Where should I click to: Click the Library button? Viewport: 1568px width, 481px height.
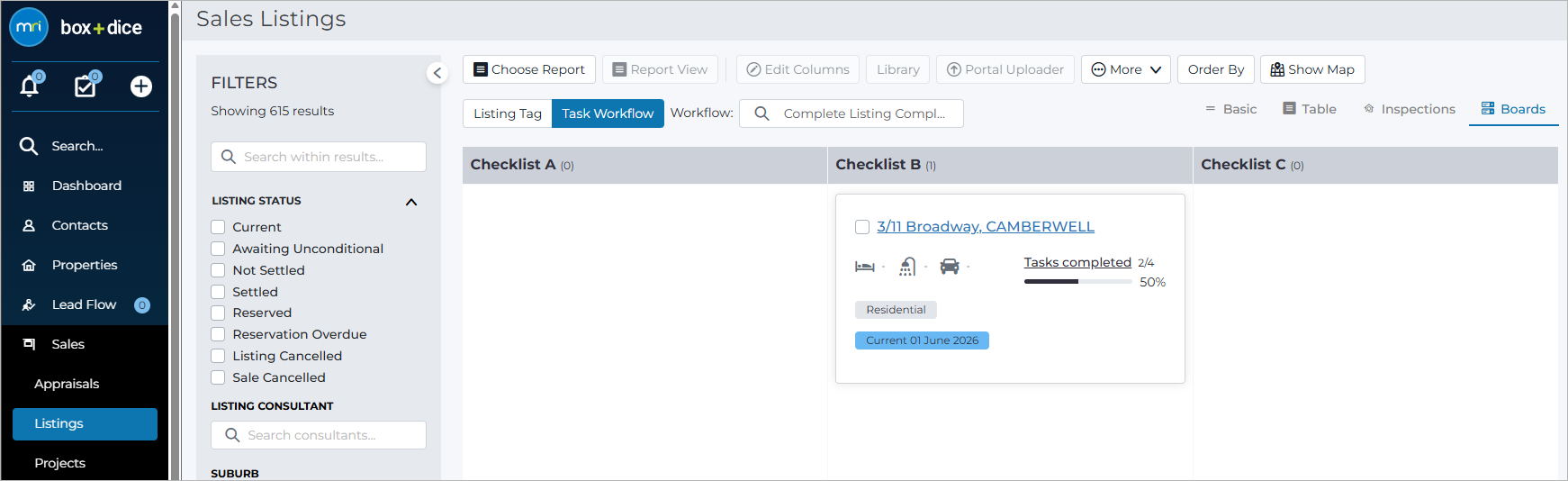[898, 69]
